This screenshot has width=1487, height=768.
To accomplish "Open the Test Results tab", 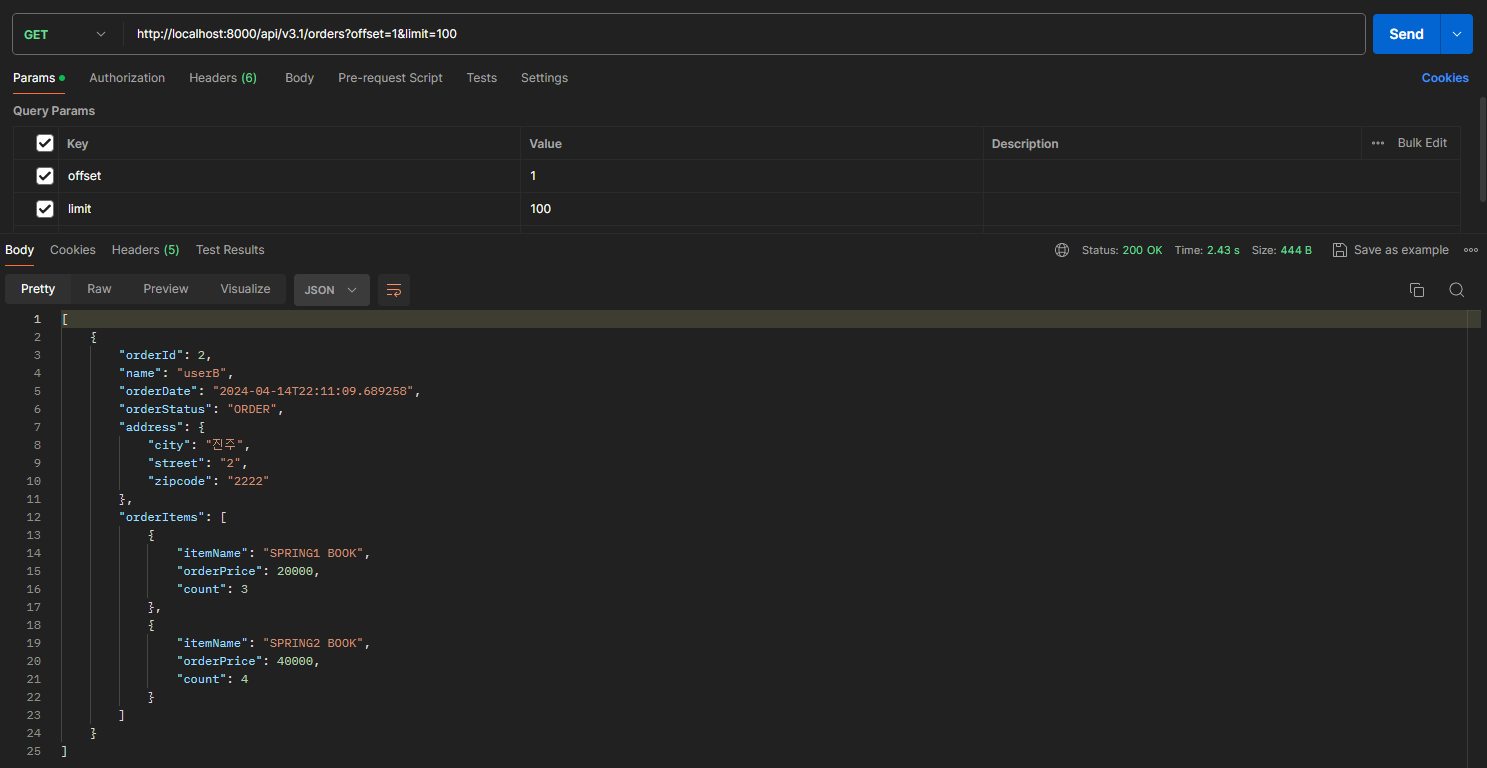I will 230,250.
